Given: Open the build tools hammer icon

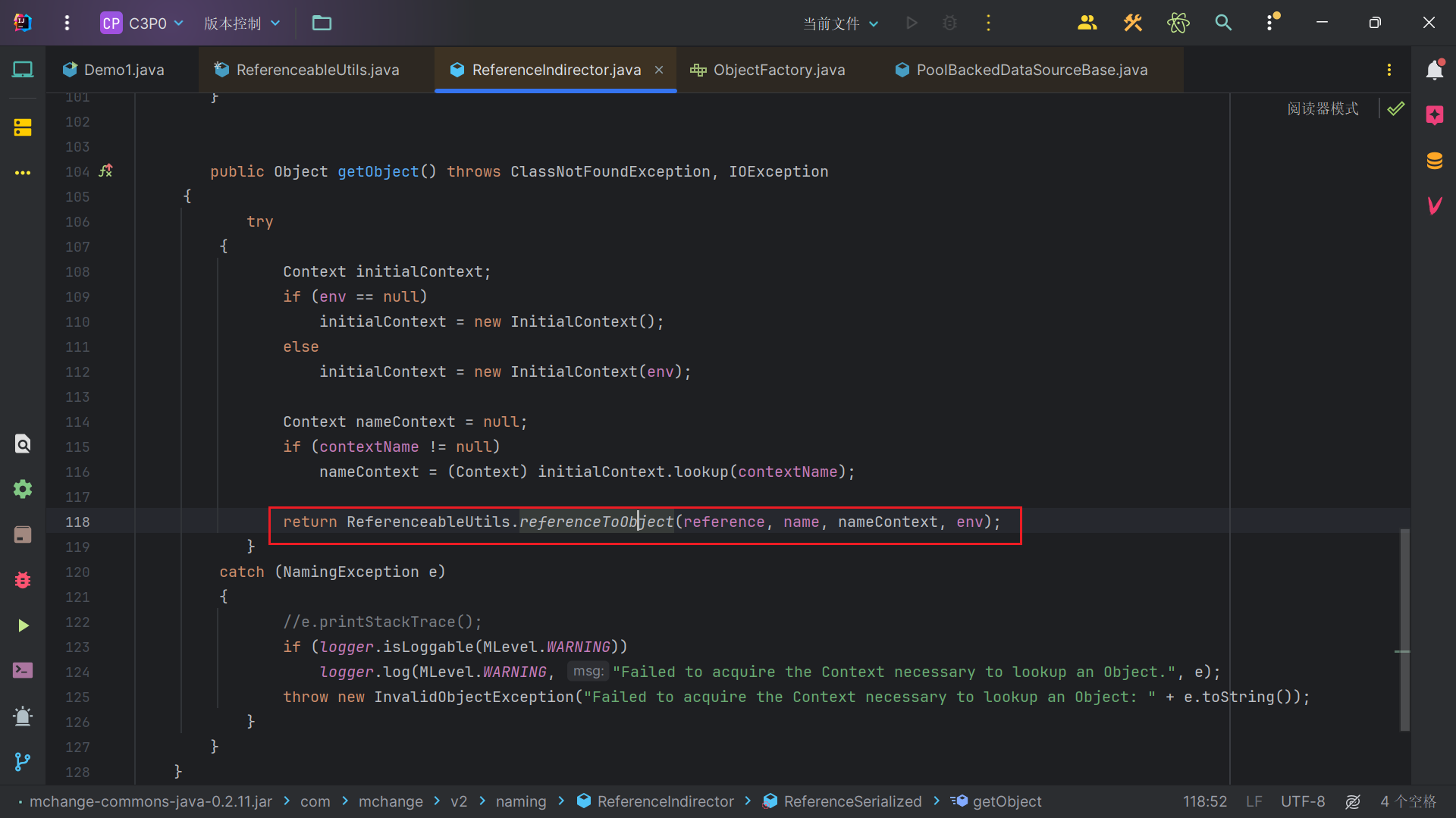Looking at the screenshot, I should point(1133,24).
